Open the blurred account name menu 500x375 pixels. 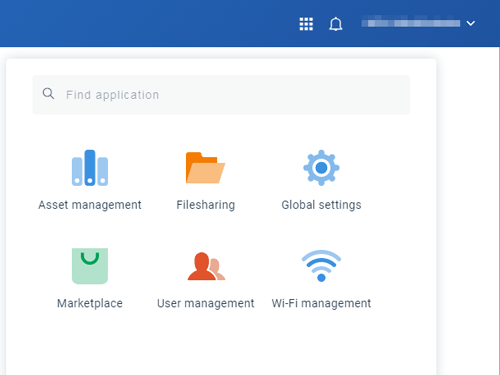tap(411, 23)
